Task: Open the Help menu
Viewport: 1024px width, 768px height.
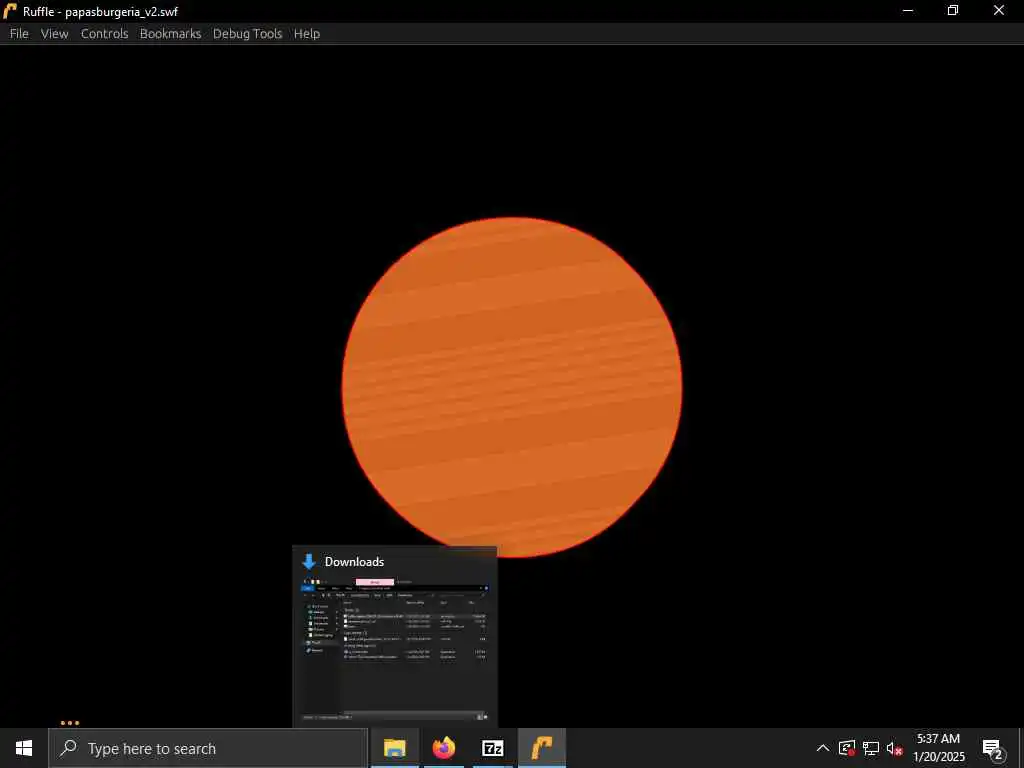Action: tap(306, 34)
